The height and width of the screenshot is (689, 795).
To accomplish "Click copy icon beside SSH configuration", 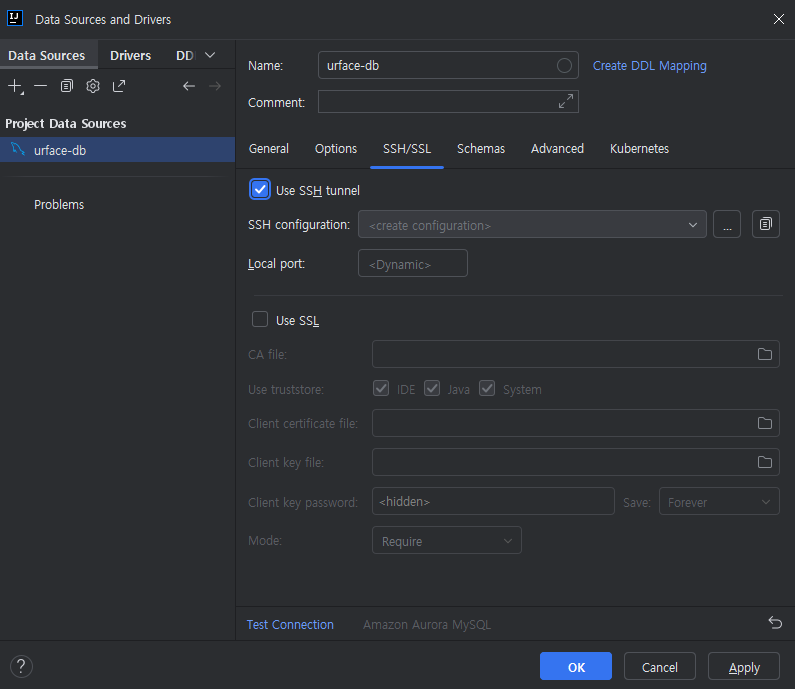I will (x=766, y=225).
